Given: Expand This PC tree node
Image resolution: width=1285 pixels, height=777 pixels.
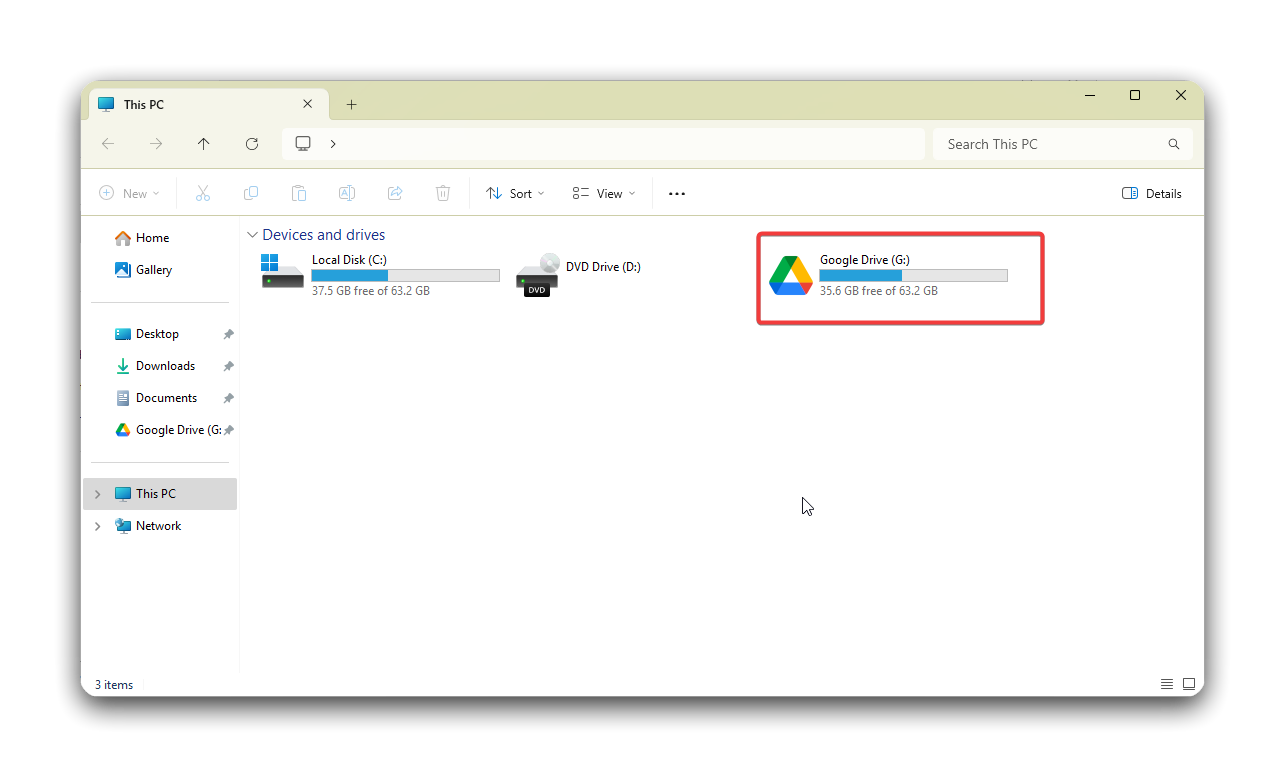Looking at the screenshot, I should point(97,494).
